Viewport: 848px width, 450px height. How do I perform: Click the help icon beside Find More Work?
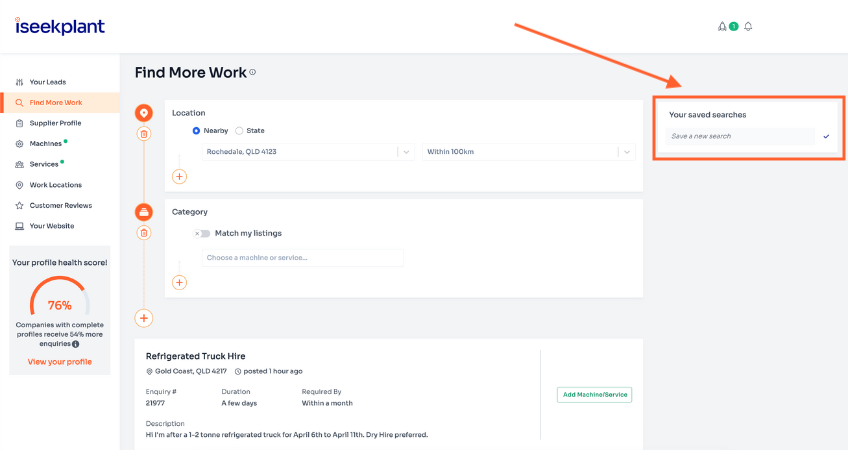253,73
